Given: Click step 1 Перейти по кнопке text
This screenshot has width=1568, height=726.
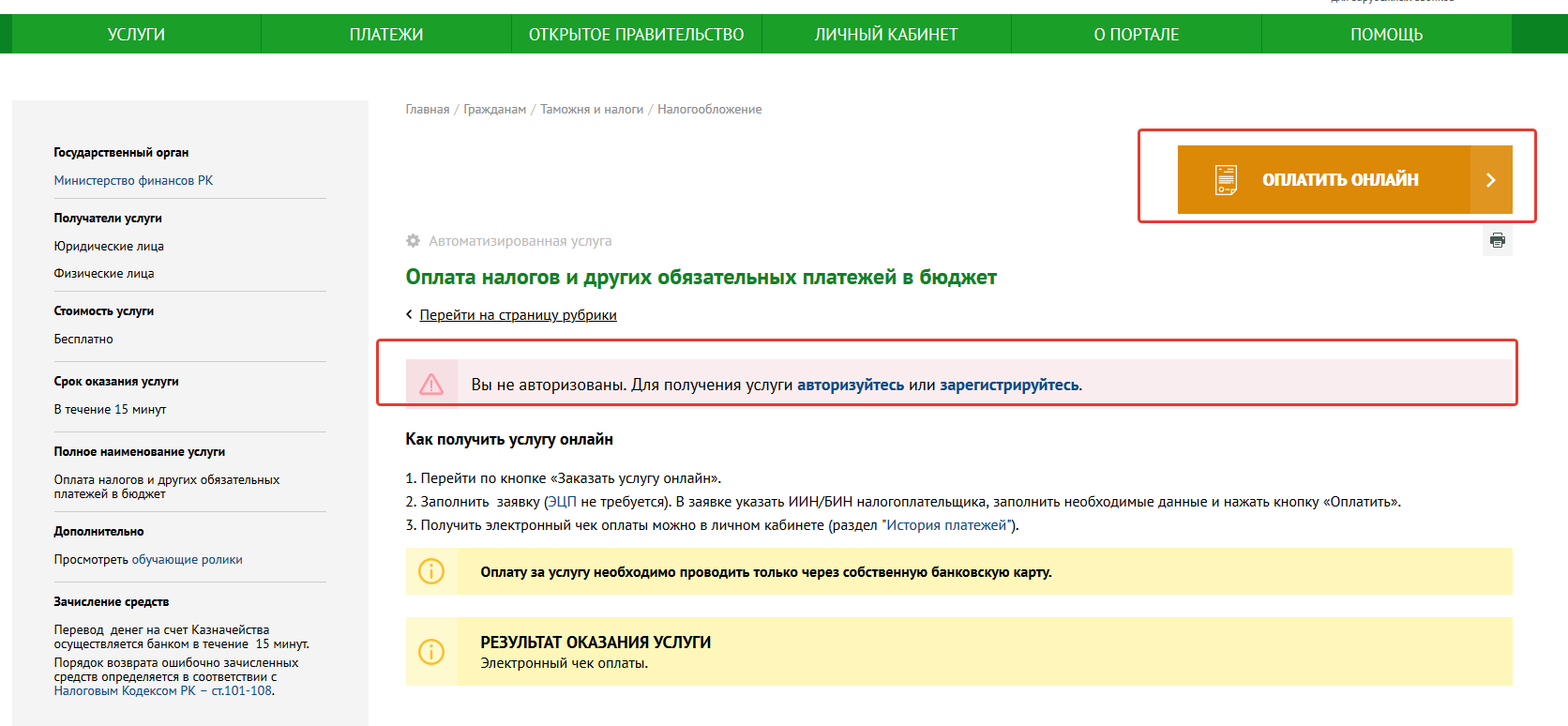Looking at the screenshot, I should point(564,478).
